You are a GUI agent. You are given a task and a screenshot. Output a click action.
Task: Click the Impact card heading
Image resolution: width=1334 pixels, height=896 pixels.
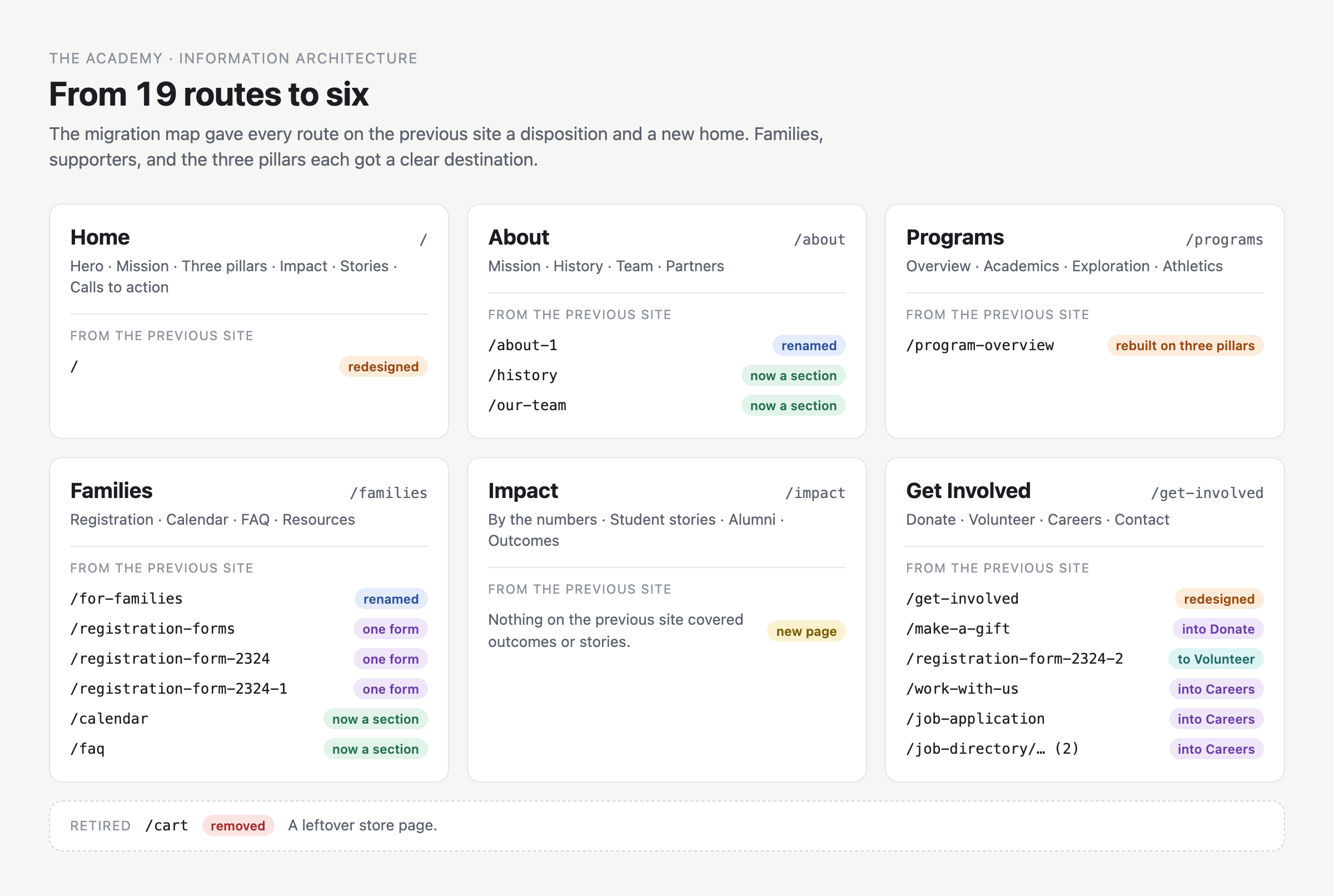tap(522, 491)
